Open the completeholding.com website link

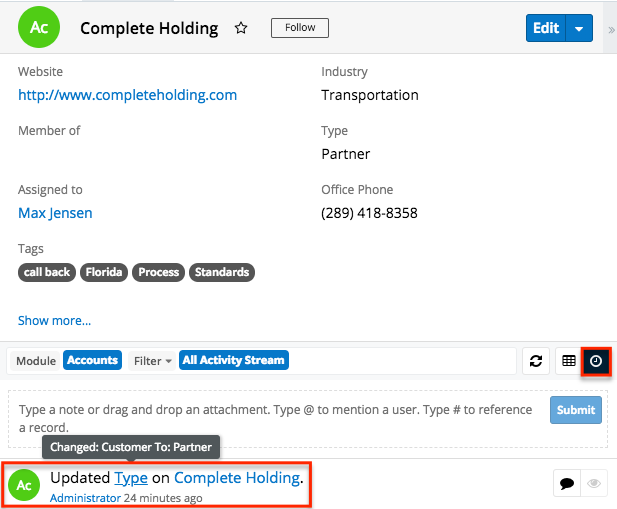[x=127, y=95]
